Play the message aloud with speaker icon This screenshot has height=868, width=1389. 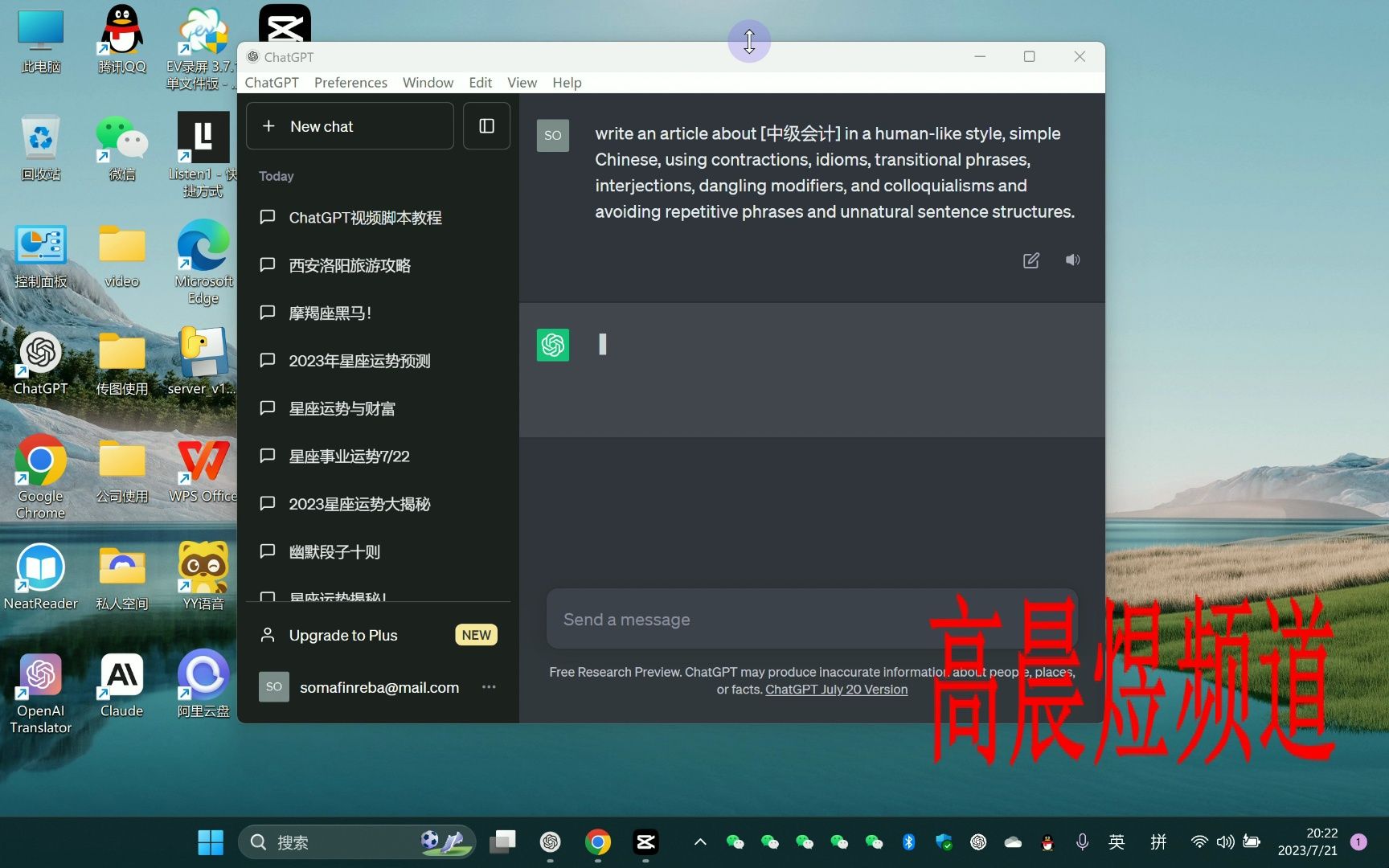click(1072, 260)
